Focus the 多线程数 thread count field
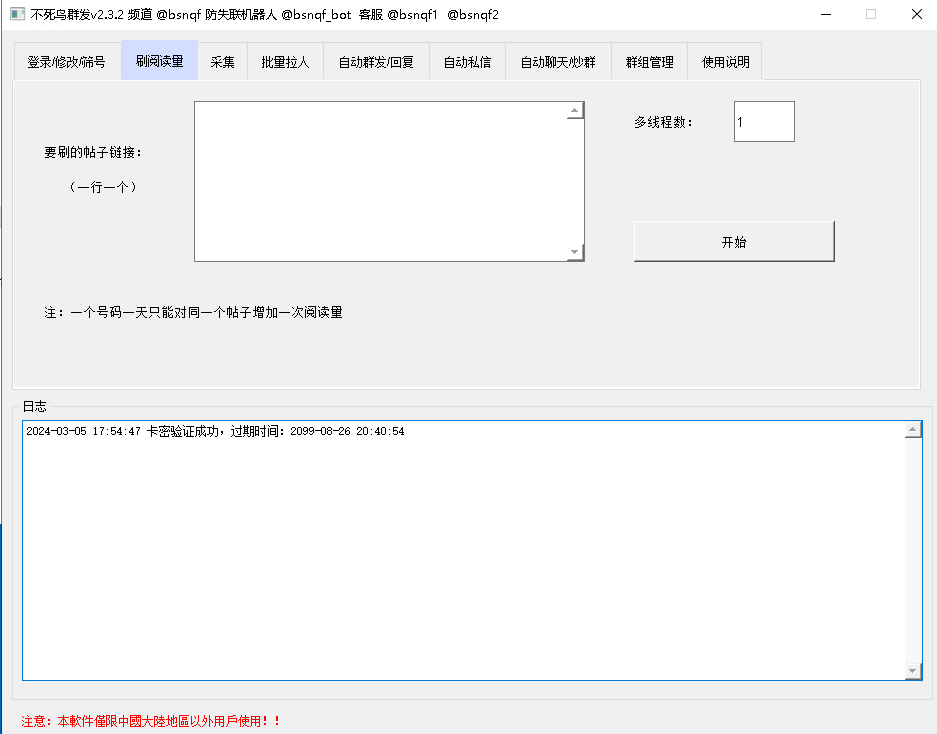The image size is (937, 734). coord(763,122)
